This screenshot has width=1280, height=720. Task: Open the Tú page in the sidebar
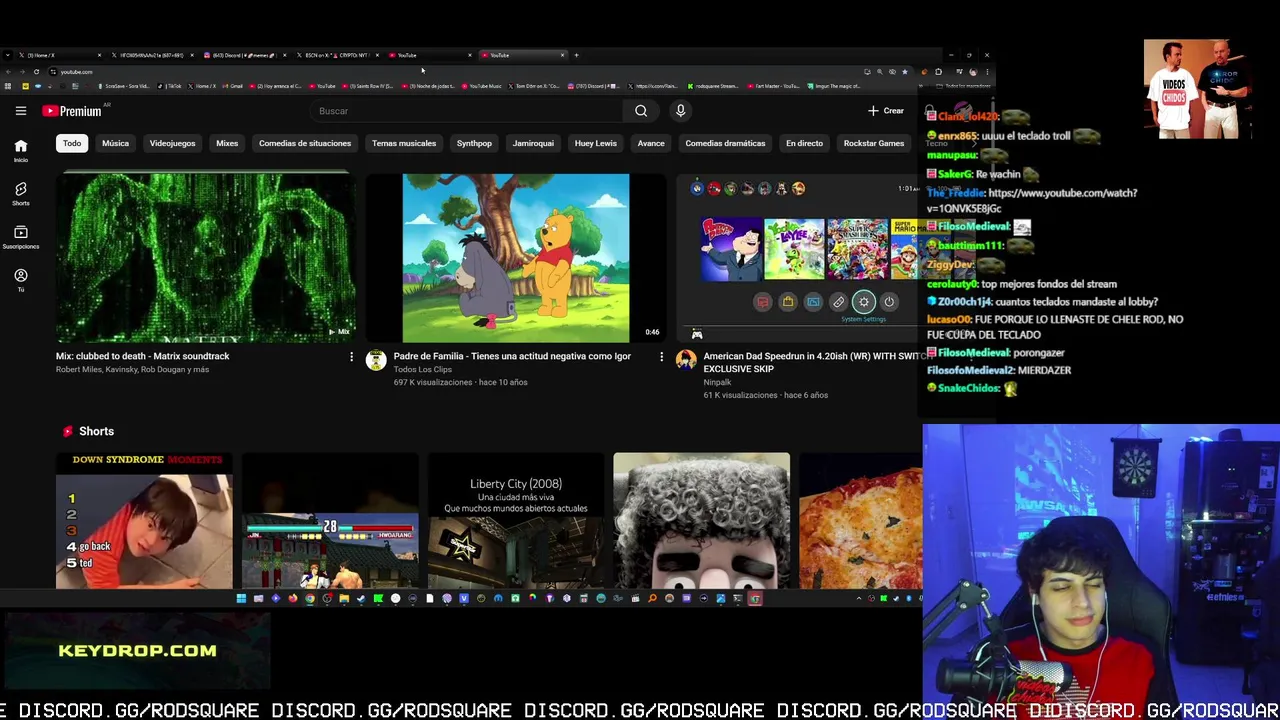point(20,280)
